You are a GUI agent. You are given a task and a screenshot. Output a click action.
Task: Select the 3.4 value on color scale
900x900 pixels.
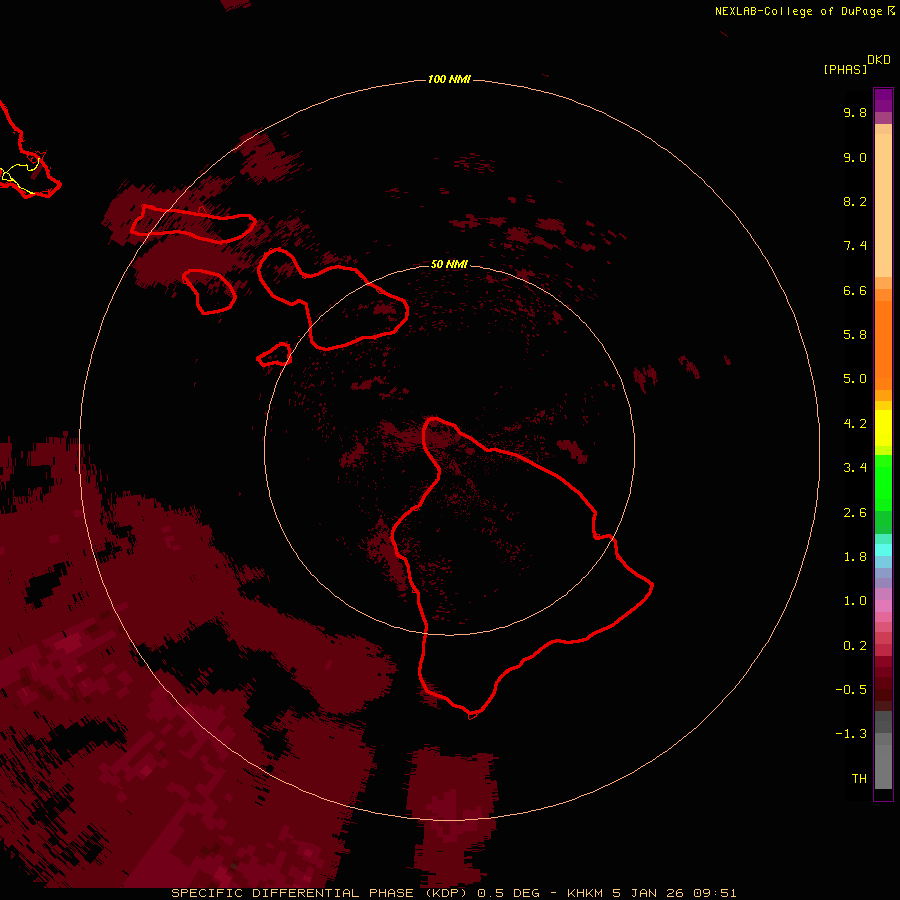[x=855, y=468]
